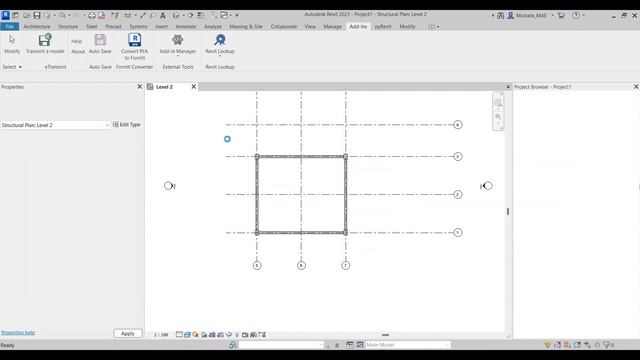
Task: Click the Detail Level icon in view control bar
Action: tap(179, 335)
